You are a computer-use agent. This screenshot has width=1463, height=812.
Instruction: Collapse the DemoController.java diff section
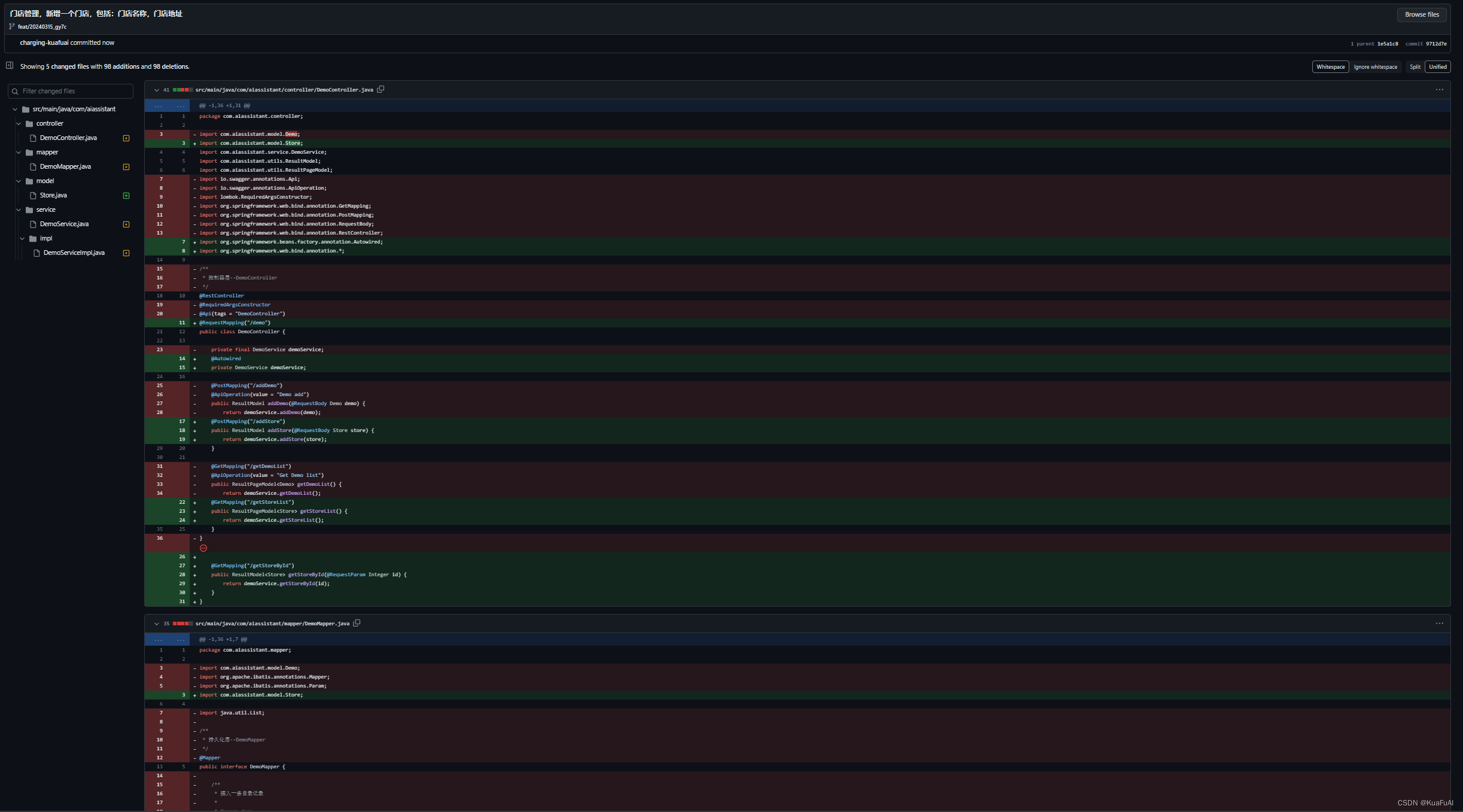pos(157,90)
